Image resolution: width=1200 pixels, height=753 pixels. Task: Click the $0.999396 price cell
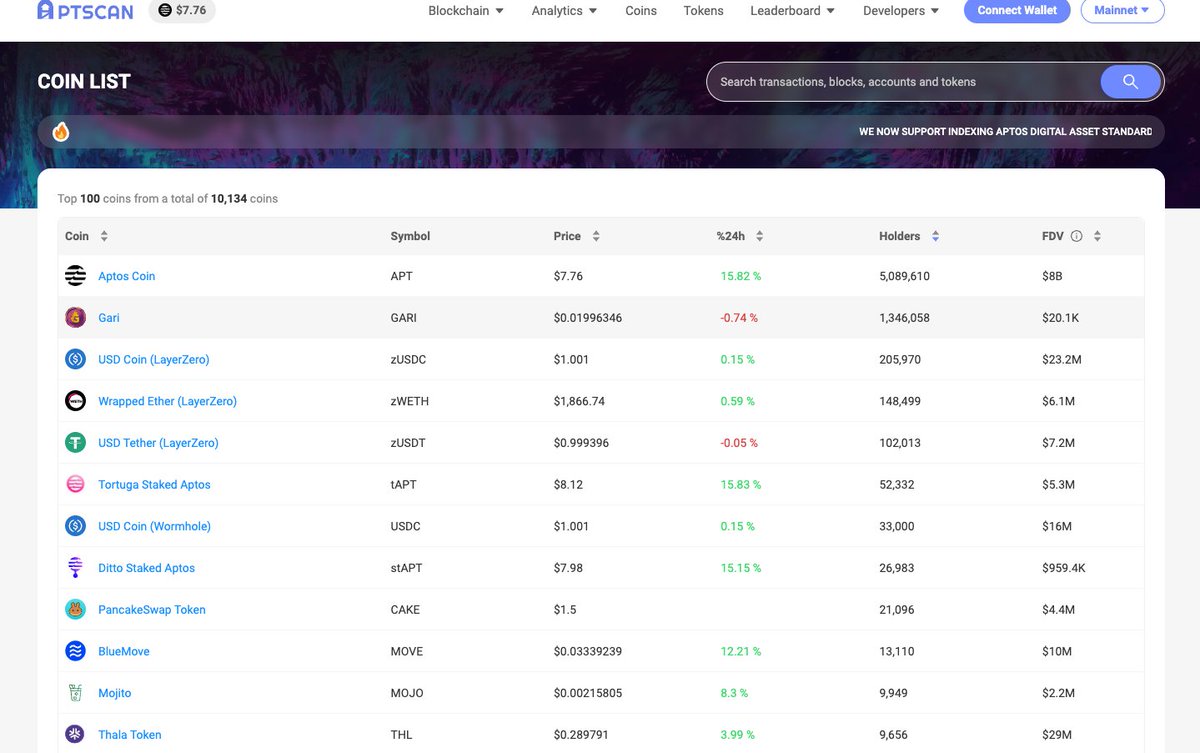(581, 443)
